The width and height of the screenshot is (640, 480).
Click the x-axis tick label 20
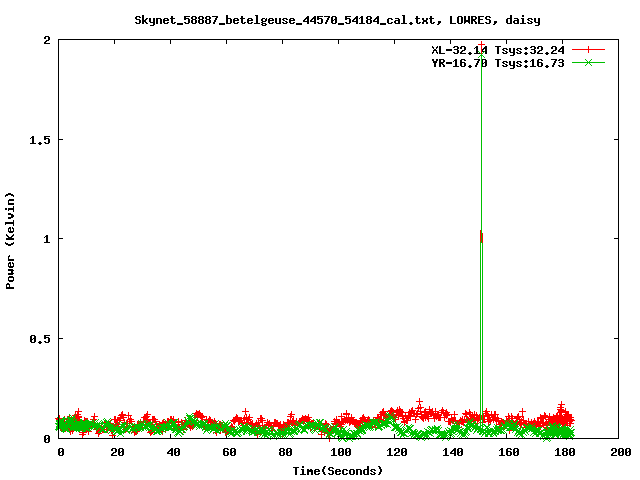(x=117, y=452)
